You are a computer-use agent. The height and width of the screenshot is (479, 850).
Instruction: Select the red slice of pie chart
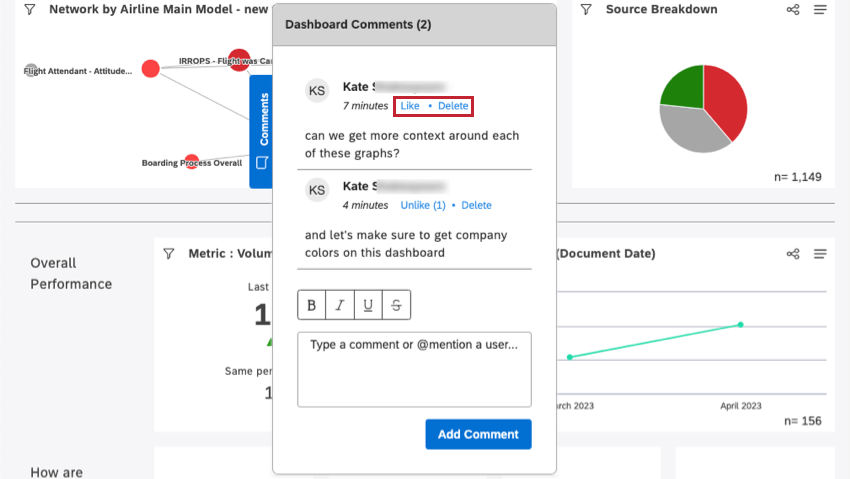(724, 102)
